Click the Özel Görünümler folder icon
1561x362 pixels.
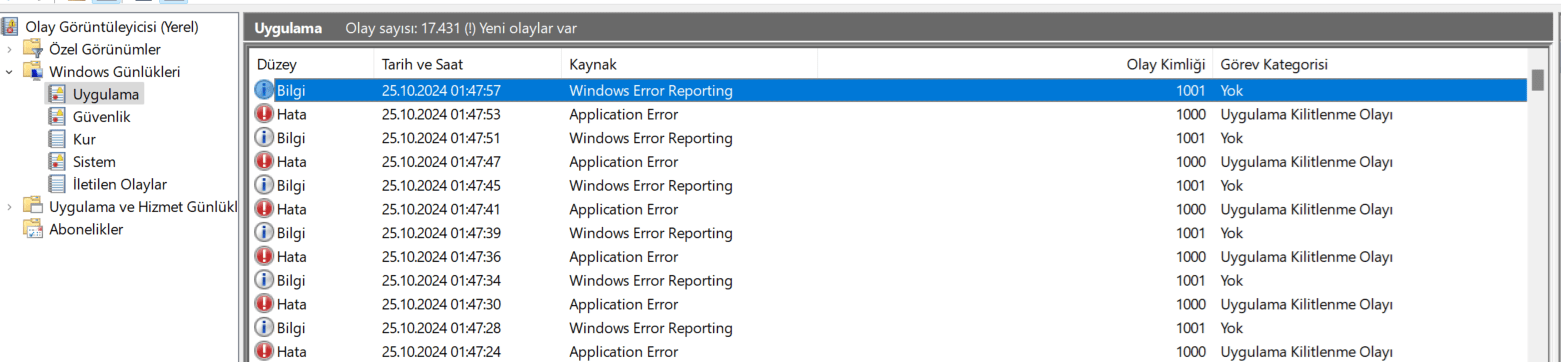[x=33, y=49]
